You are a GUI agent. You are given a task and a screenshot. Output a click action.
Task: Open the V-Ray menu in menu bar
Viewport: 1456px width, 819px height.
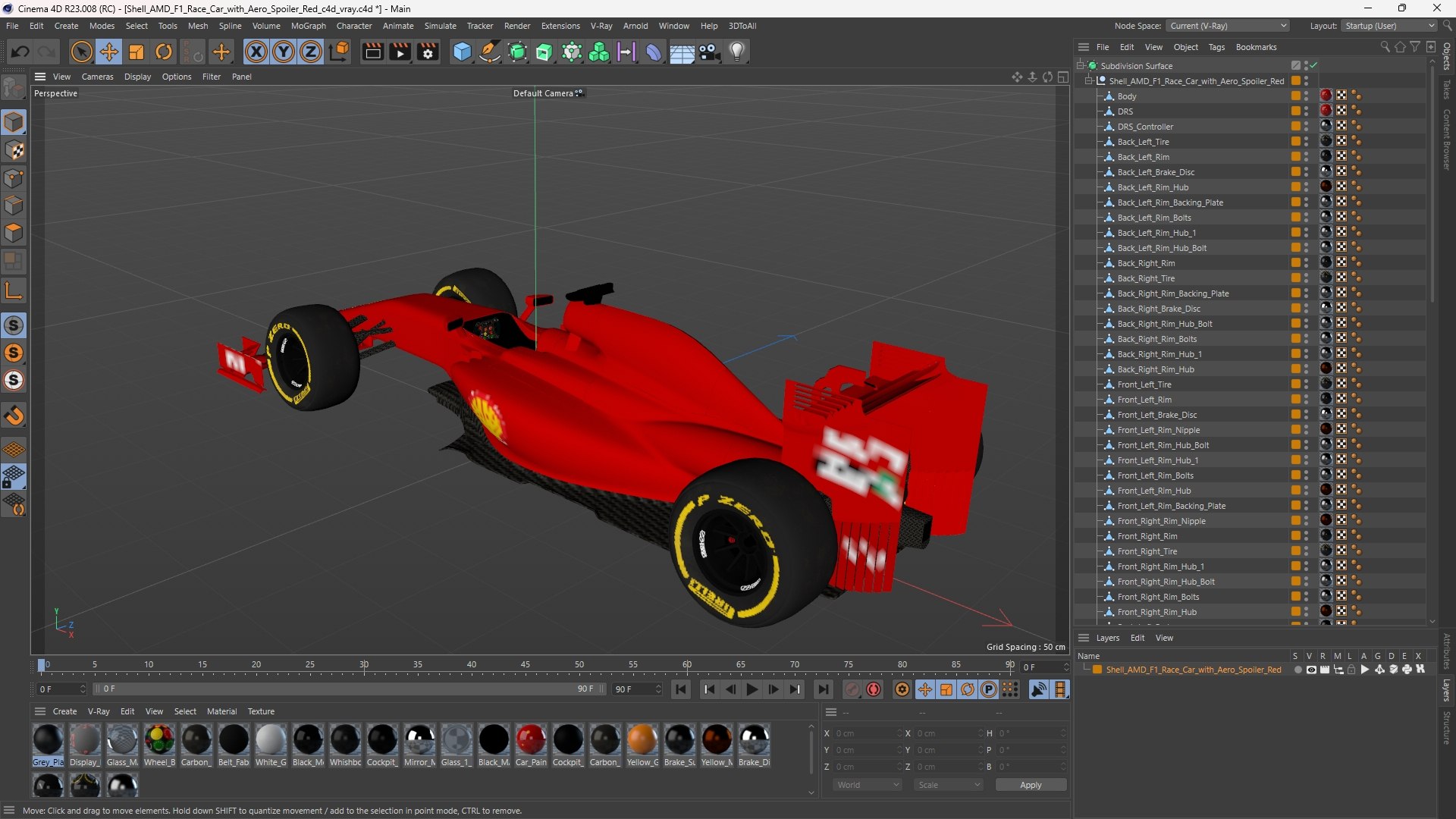point(601,26)
